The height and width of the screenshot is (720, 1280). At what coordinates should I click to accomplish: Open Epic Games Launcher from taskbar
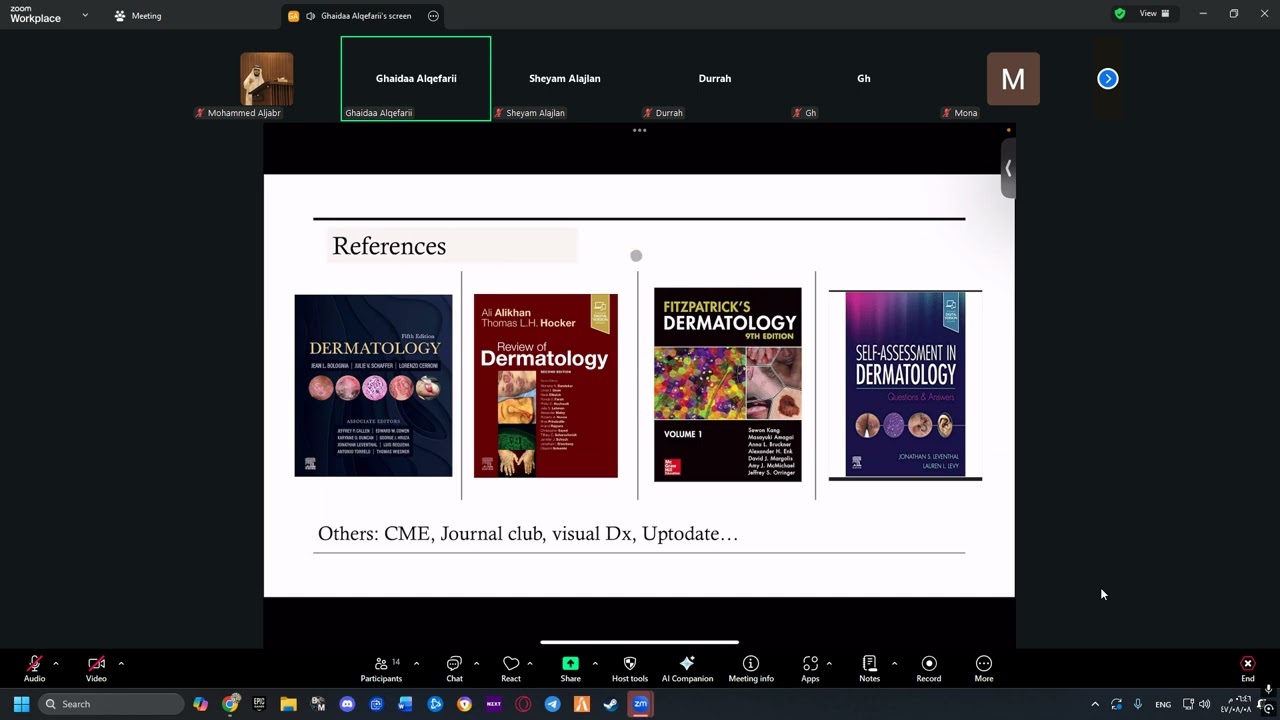pos(259,704)
